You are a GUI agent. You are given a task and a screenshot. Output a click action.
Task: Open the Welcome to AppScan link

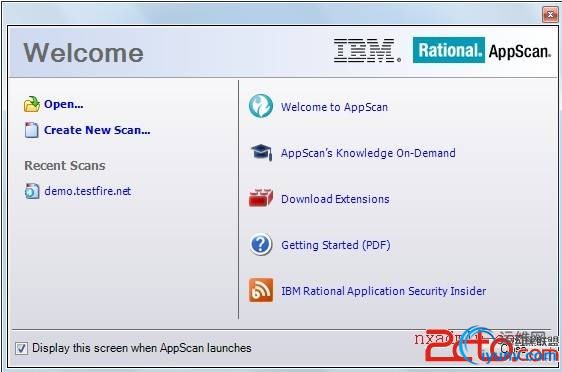(334, 107)
